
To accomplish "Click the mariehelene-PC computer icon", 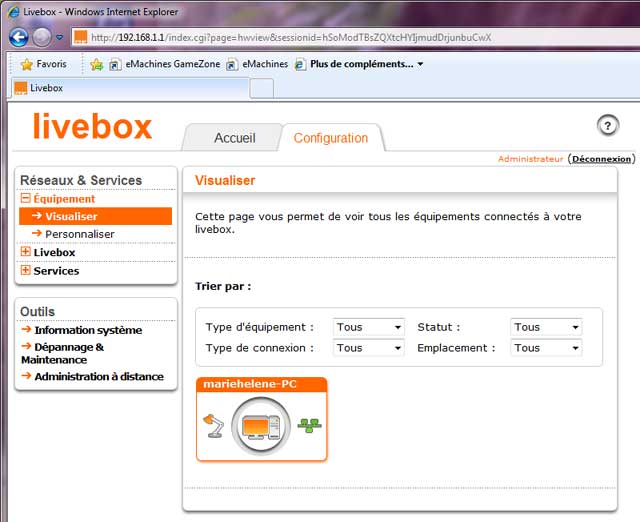I will click(x=260, y=427).
